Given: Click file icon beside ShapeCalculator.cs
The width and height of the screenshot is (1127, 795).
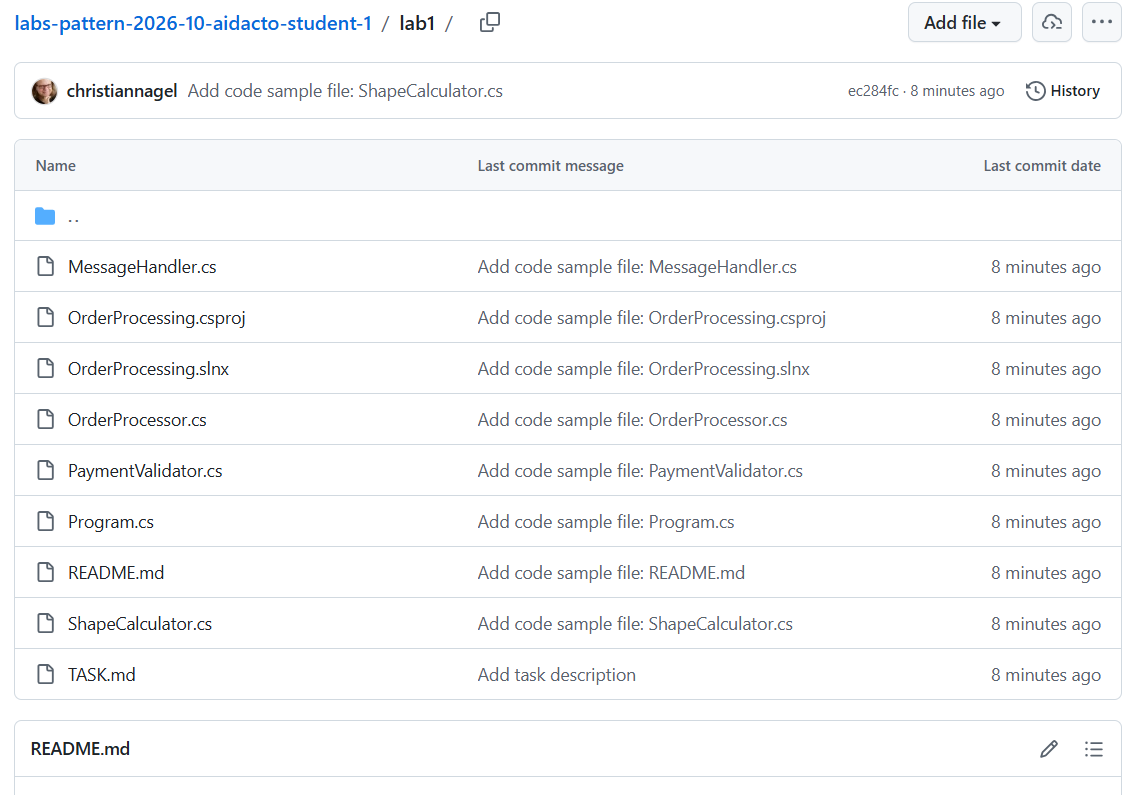Looking at the screenshot, I should click(45, 623).
